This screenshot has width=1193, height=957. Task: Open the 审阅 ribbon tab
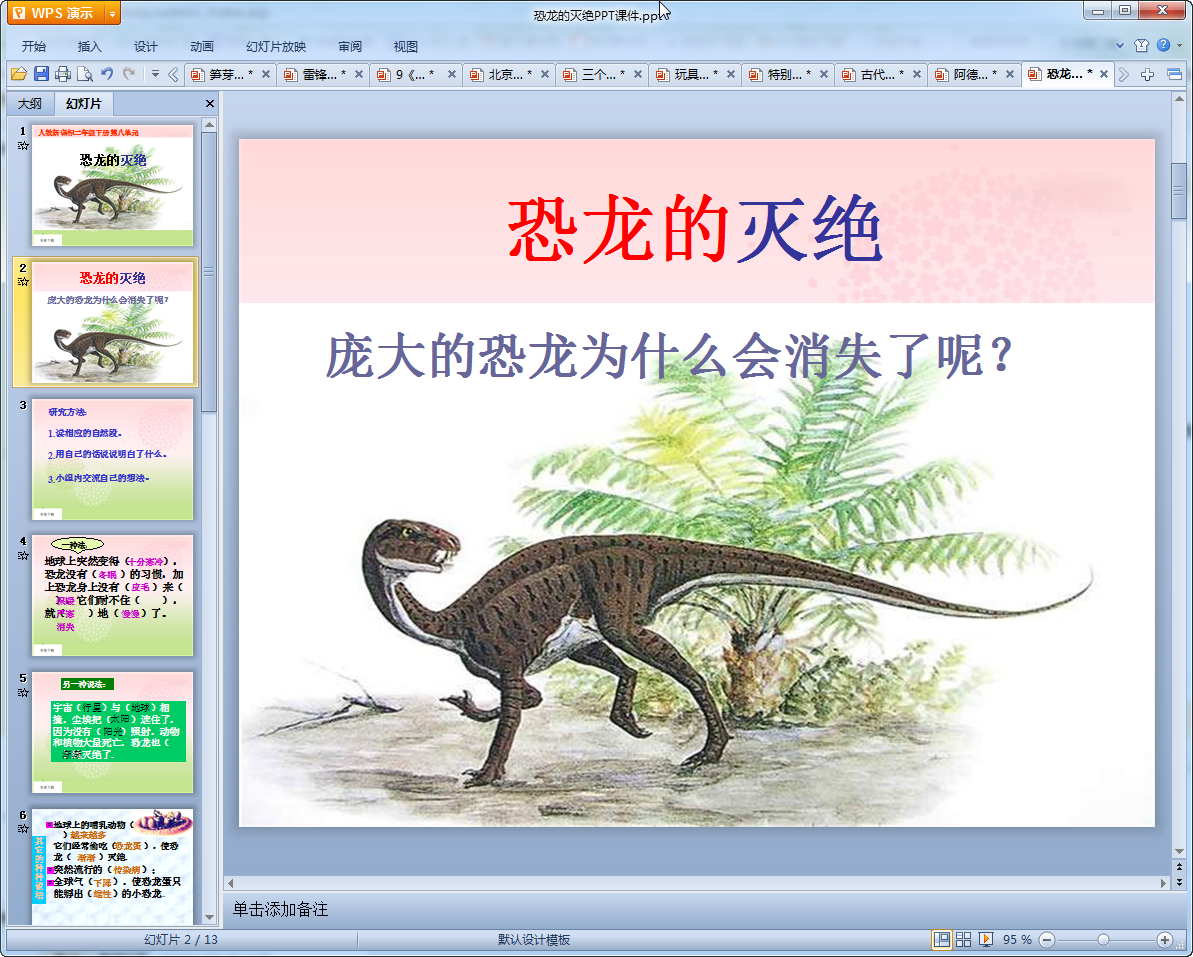350,46
